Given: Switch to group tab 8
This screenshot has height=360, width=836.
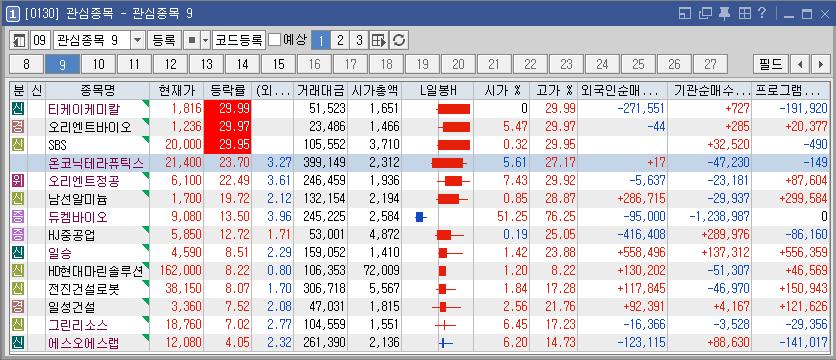Looking at the screenshot, I should [x=26, y=65].
